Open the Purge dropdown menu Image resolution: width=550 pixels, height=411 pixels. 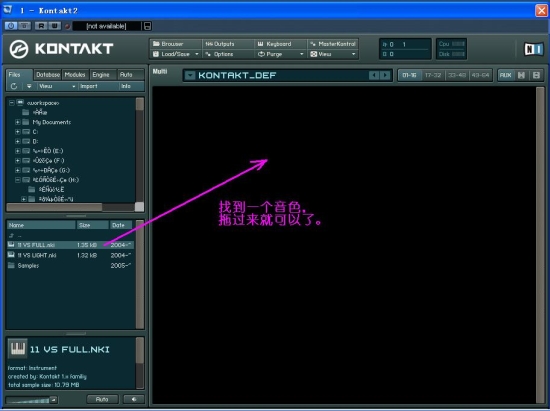pos(280,54)
